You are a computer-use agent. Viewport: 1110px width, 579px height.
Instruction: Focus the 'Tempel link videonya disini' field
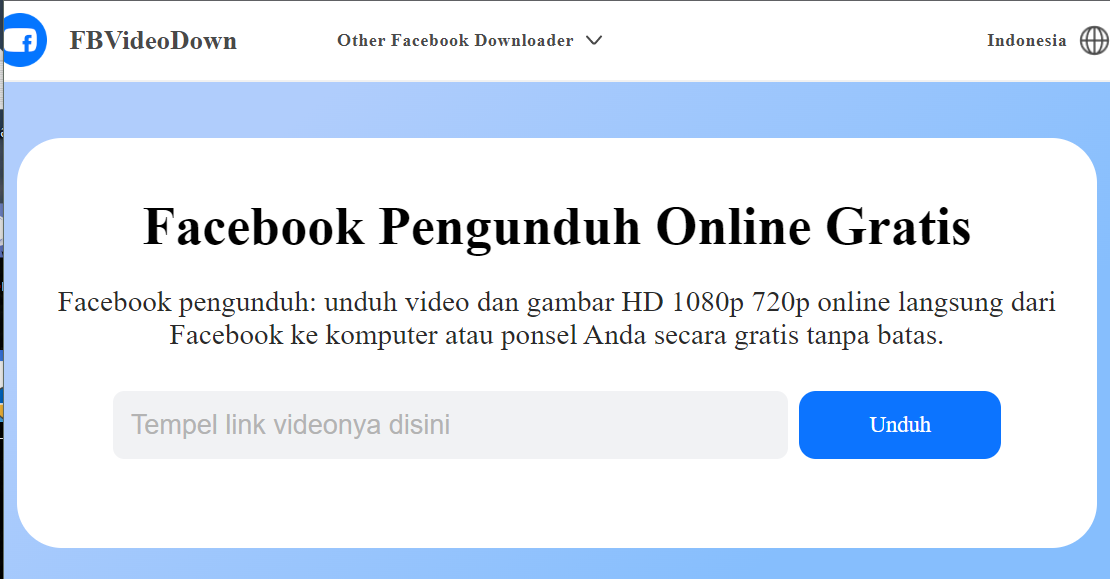click(450, 425)
